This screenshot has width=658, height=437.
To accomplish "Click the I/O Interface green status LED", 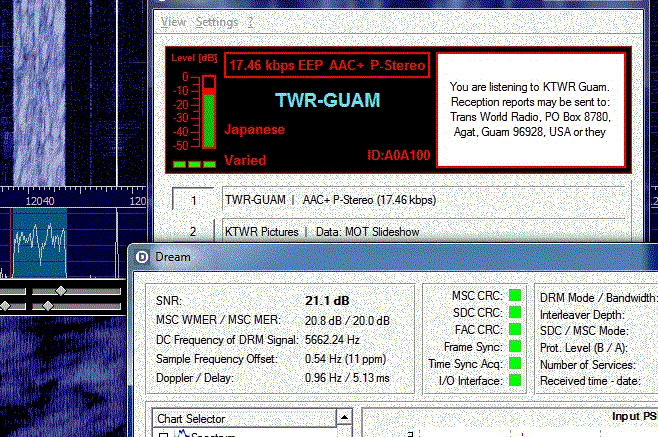I will (x=515, y=380).
